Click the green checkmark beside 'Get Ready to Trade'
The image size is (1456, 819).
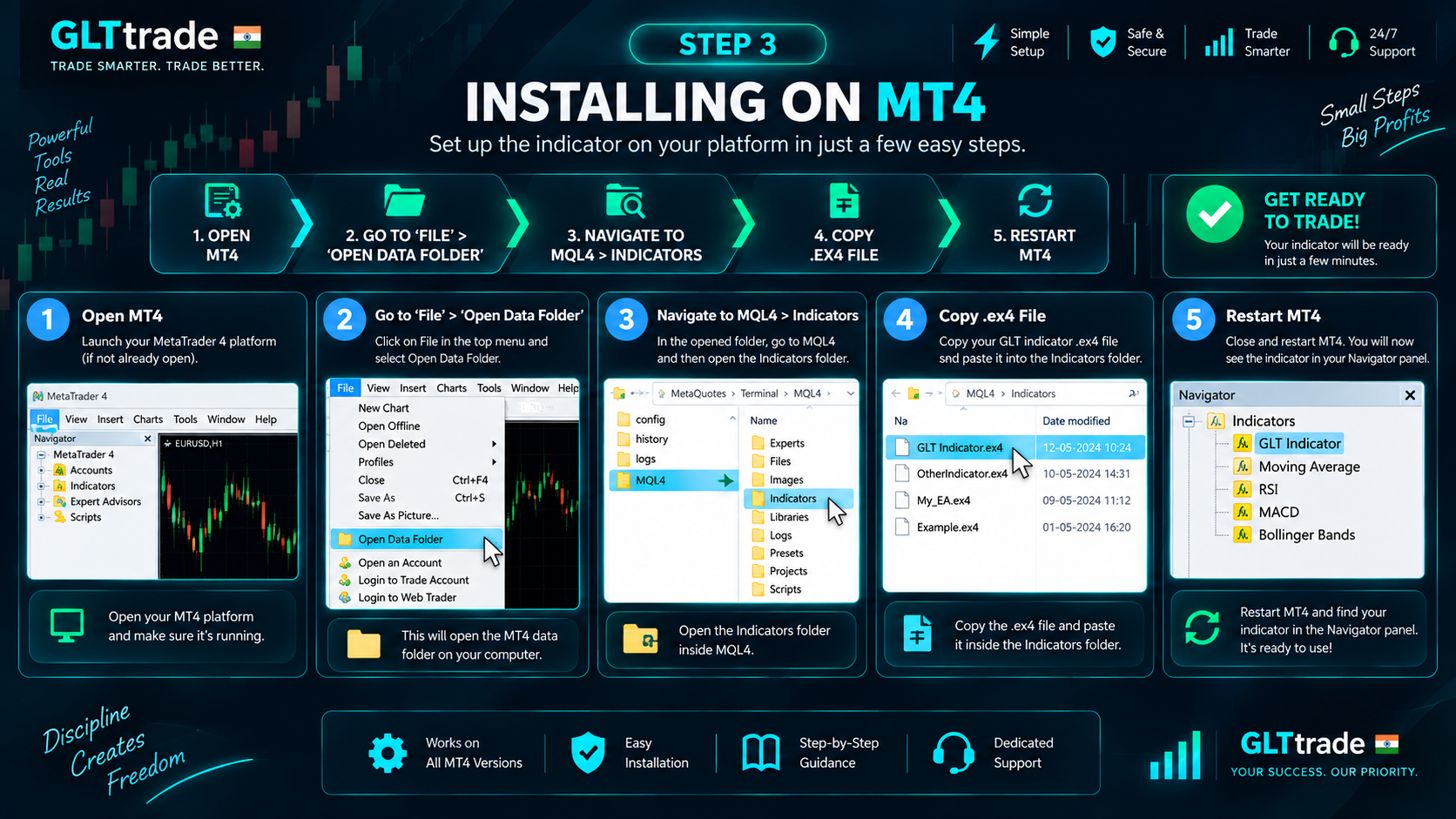click(1214, 214)
